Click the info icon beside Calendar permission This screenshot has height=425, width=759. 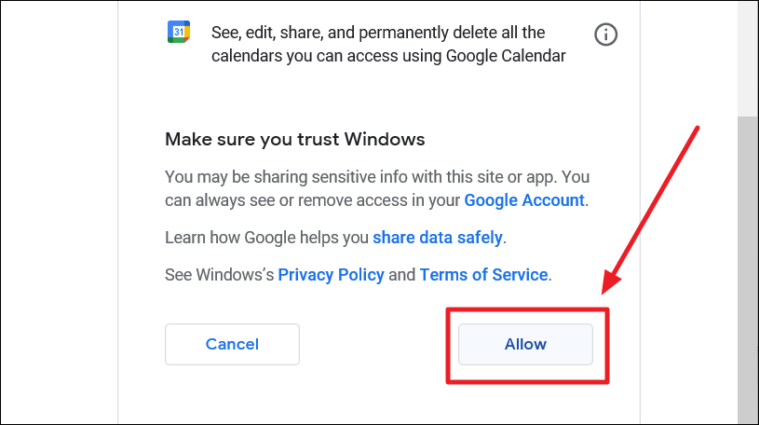coord(606,34)
